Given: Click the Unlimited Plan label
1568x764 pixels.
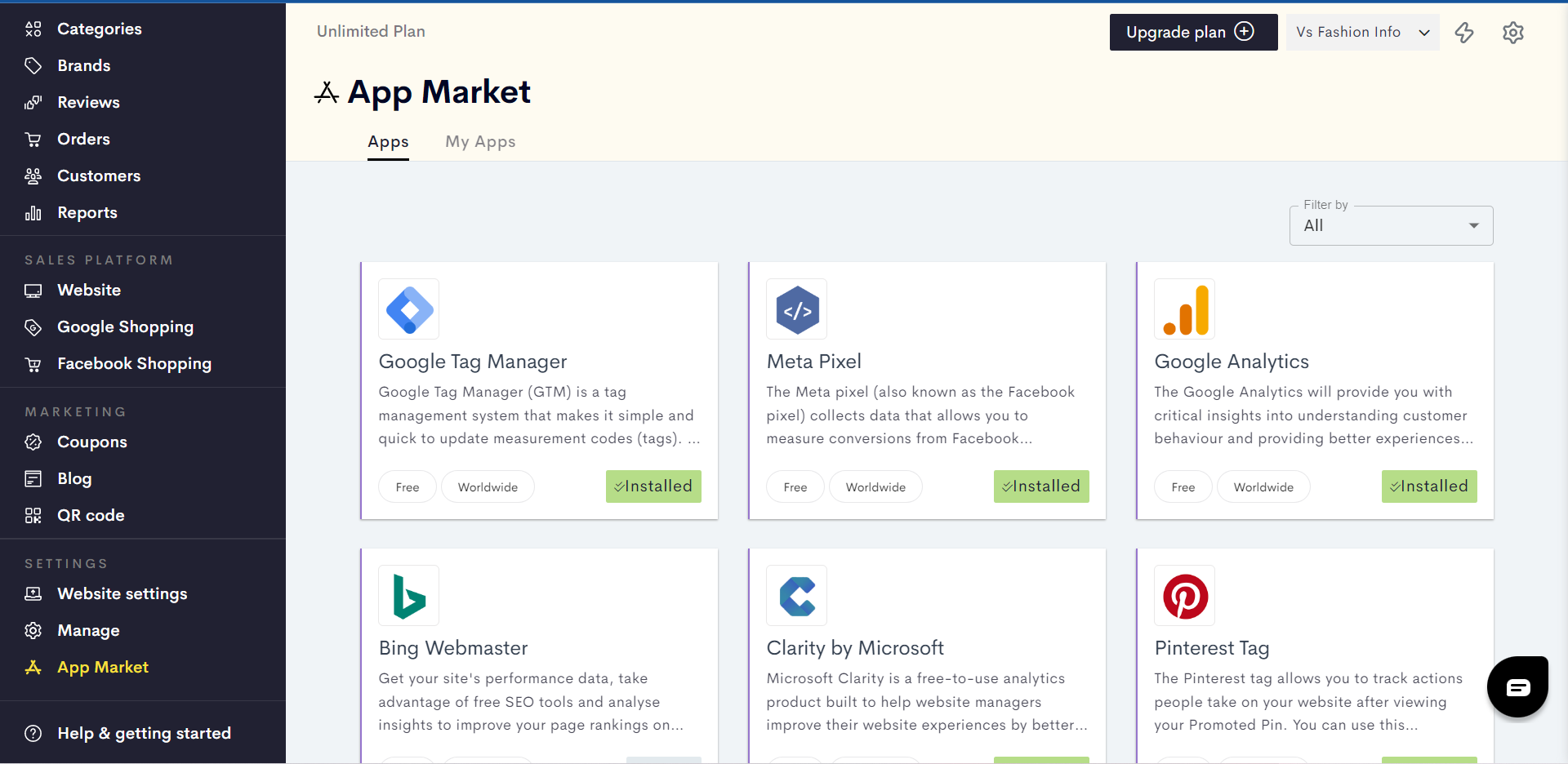Looking at the screenshot, I should (371, 31).
